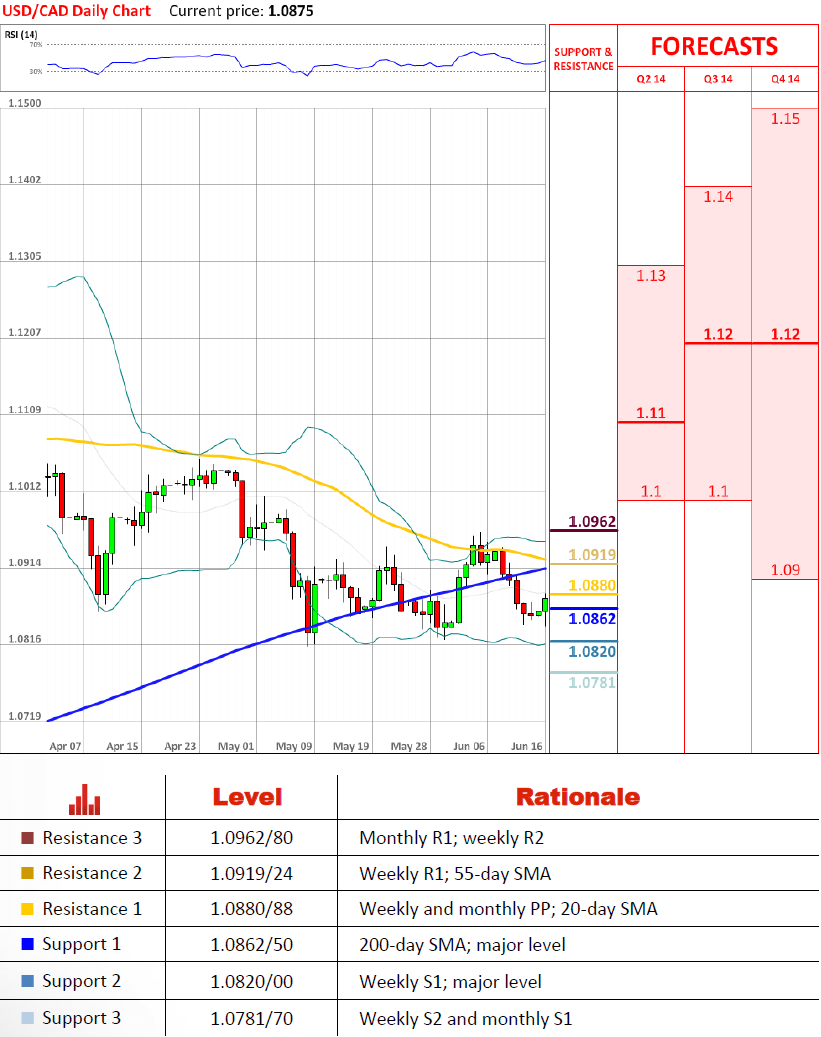Click the Support 1 blue color square
The width and height of the screenshot is (821, 1037).
coord(27,944)
